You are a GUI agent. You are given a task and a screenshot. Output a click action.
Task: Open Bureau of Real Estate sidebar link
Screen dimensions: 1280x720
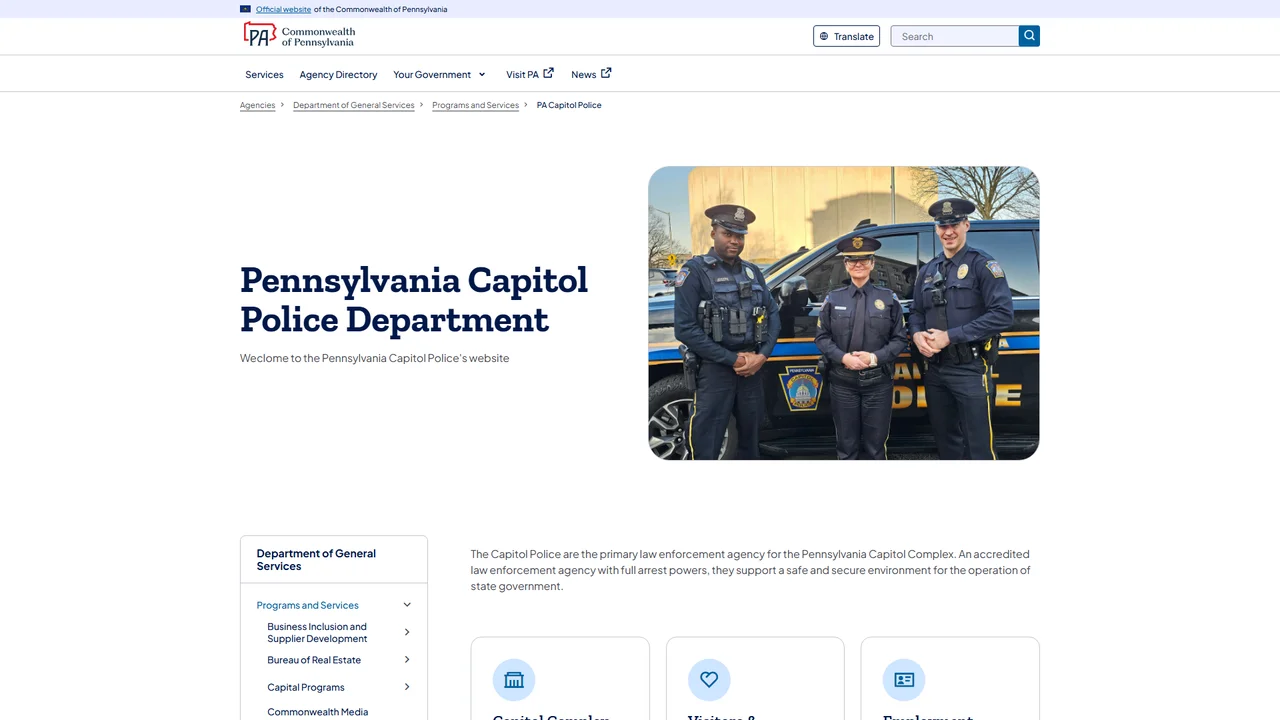314,660
